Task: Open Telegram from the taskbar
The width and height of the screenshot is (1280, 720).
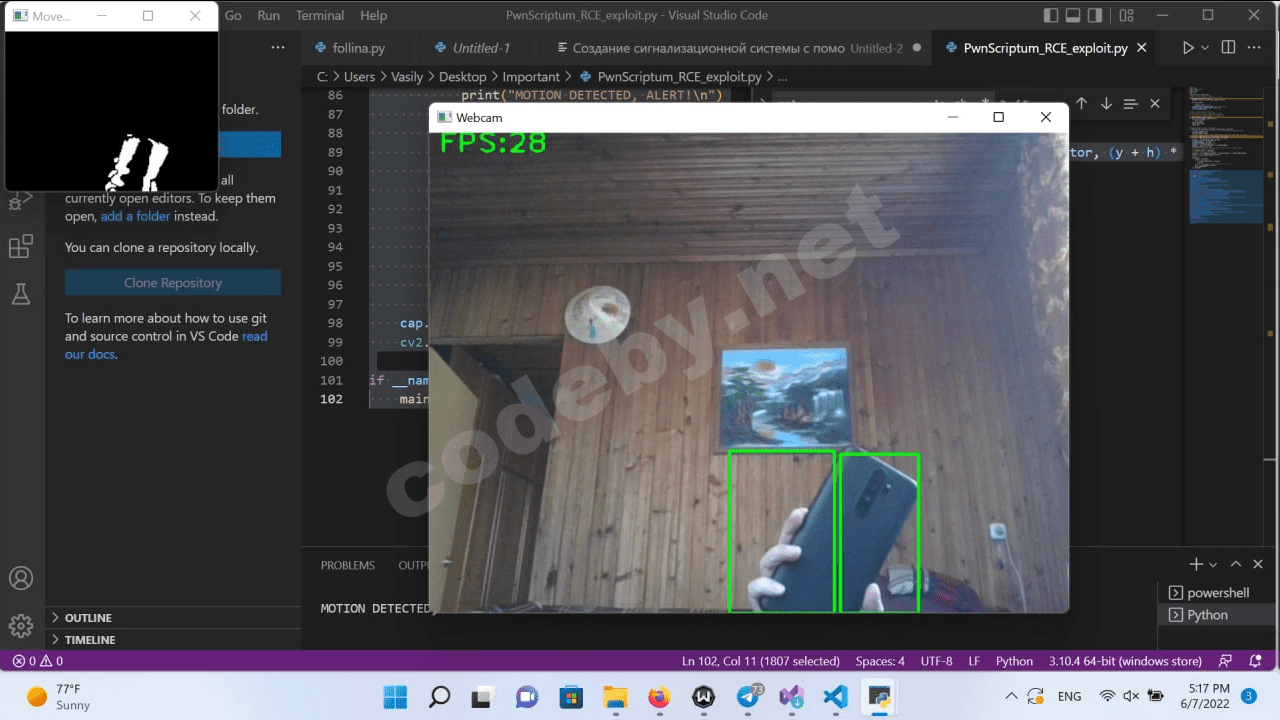Action: click(747, 697)
